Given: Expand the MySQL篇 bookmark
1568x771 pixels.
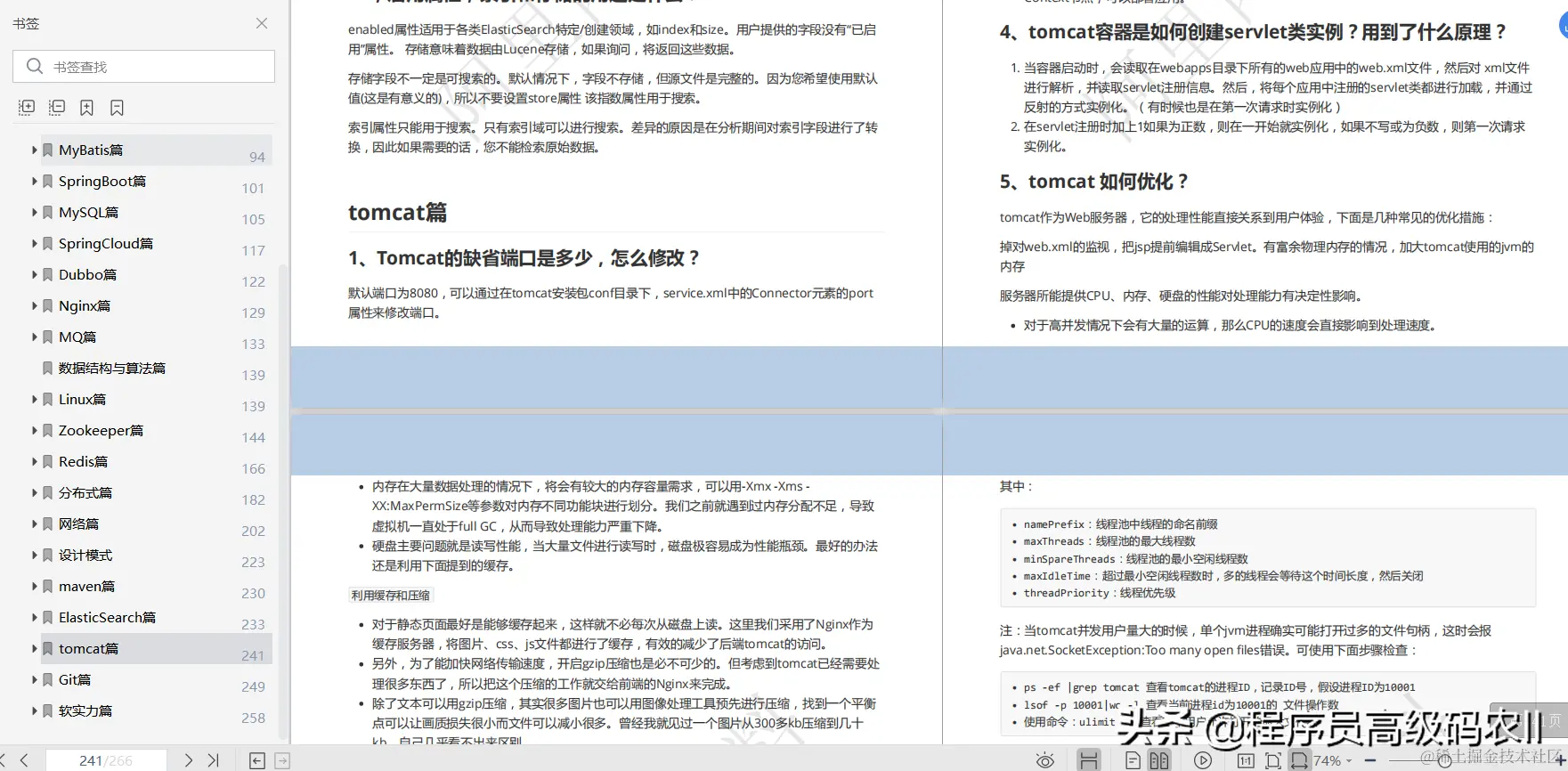Looking at the screenshot, I should [x=35, y=212].
